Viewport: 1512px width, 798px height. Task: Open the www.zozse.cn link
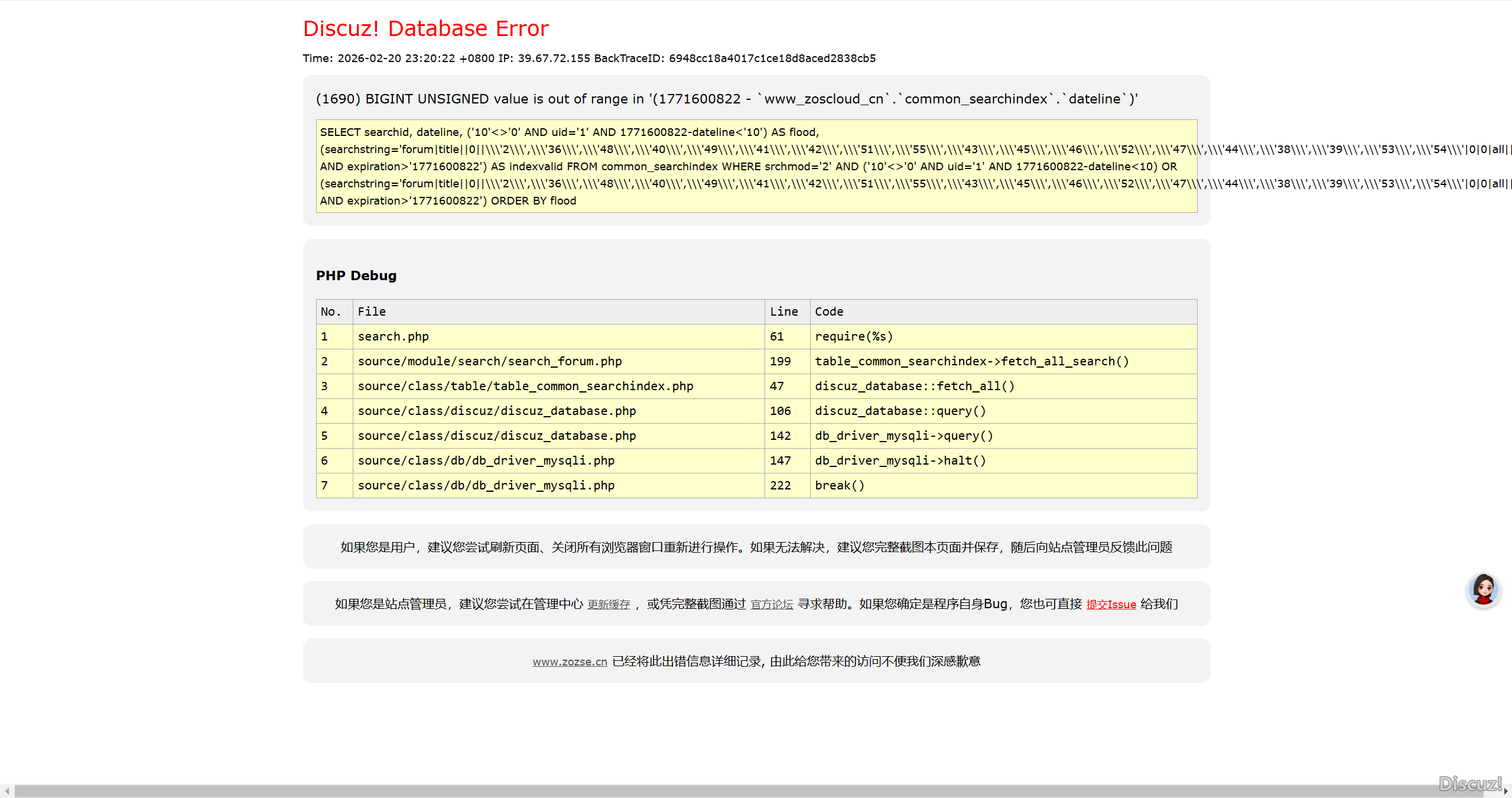(x=570, y=661)
